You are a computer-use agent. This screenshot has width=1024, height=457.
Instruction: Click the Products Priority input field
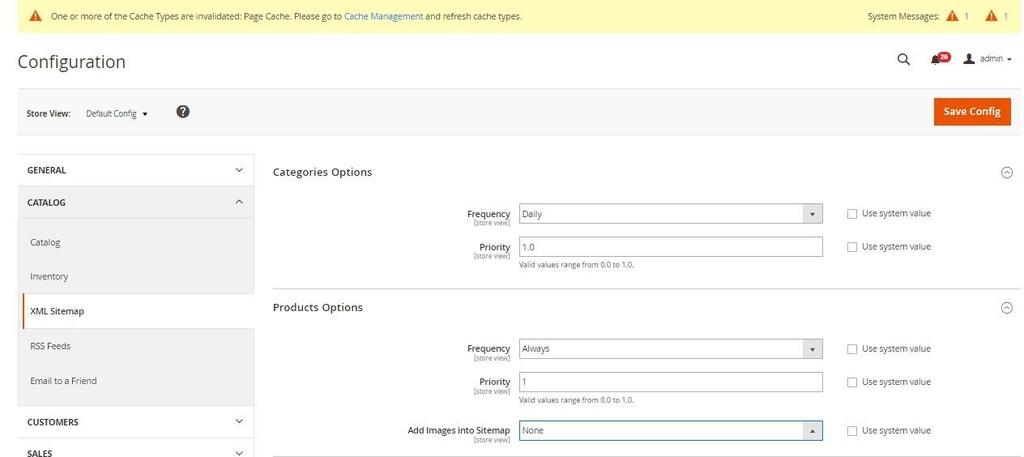pyautogui.click(x=670, y=382)
